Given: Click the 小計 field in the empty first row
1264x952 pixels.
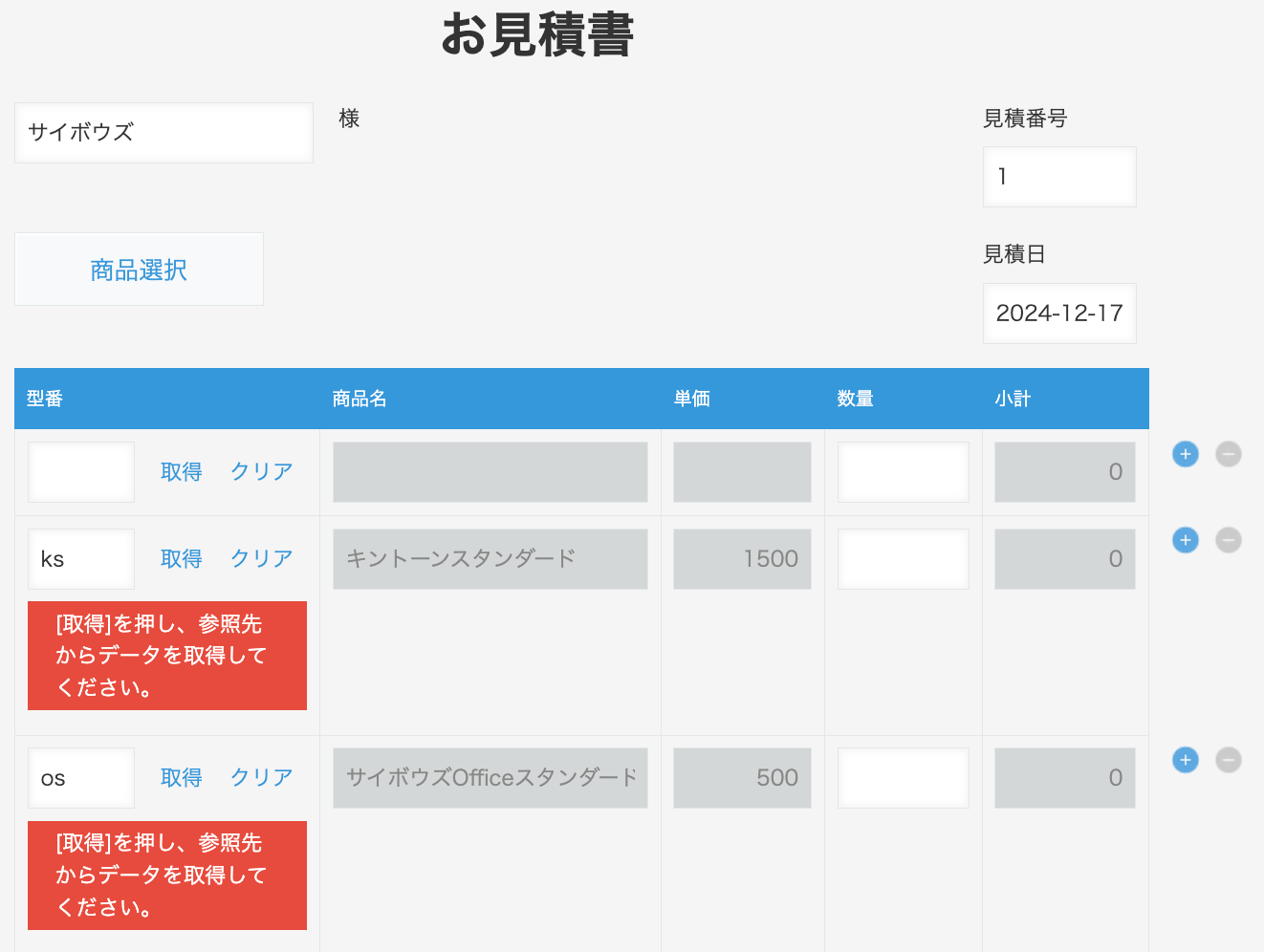Looking at the screenshot, I should click(x=1065, y=472).
